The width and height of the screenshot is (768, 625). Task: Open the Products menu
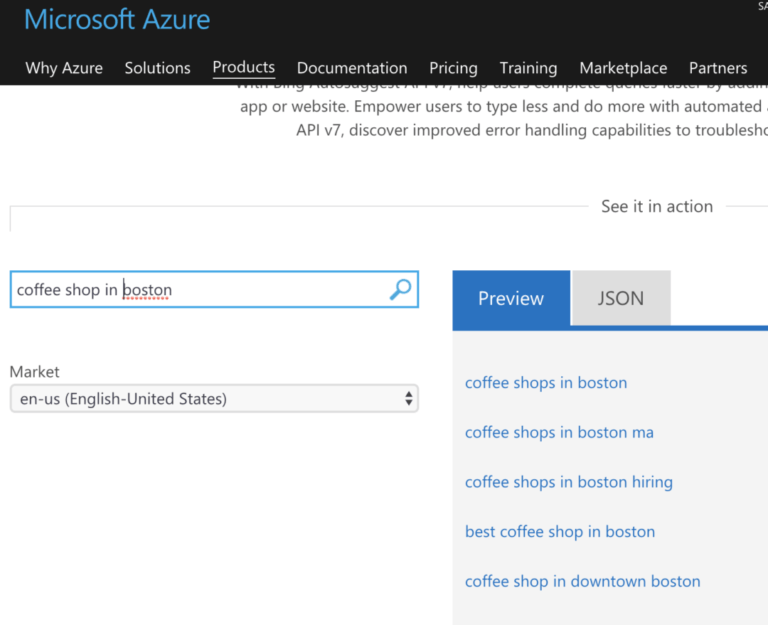(243, 67)
